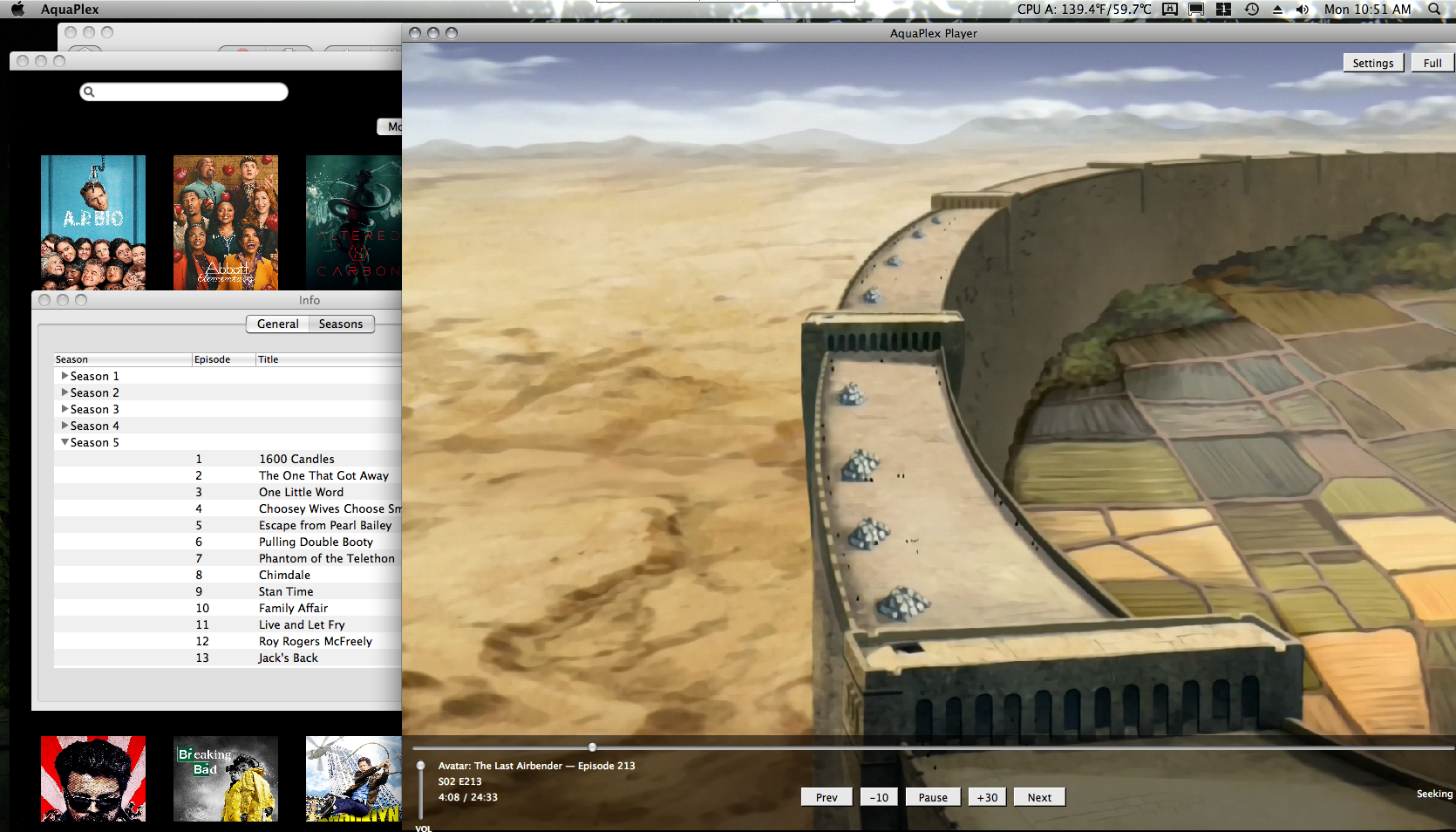
Task: Sort by the Season column header
Action: click(123, 359)
